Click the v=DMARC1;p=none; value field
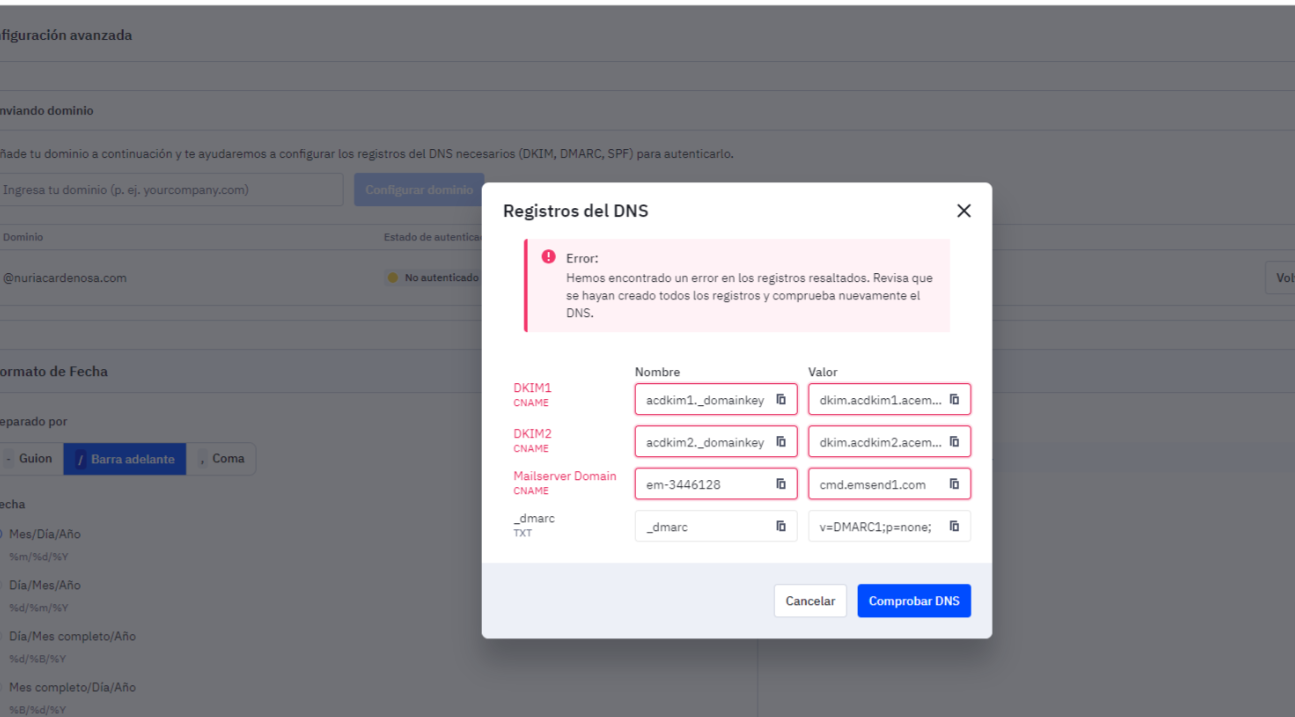The height and width of the screenshot is (717, 1295). pos(889,526)
